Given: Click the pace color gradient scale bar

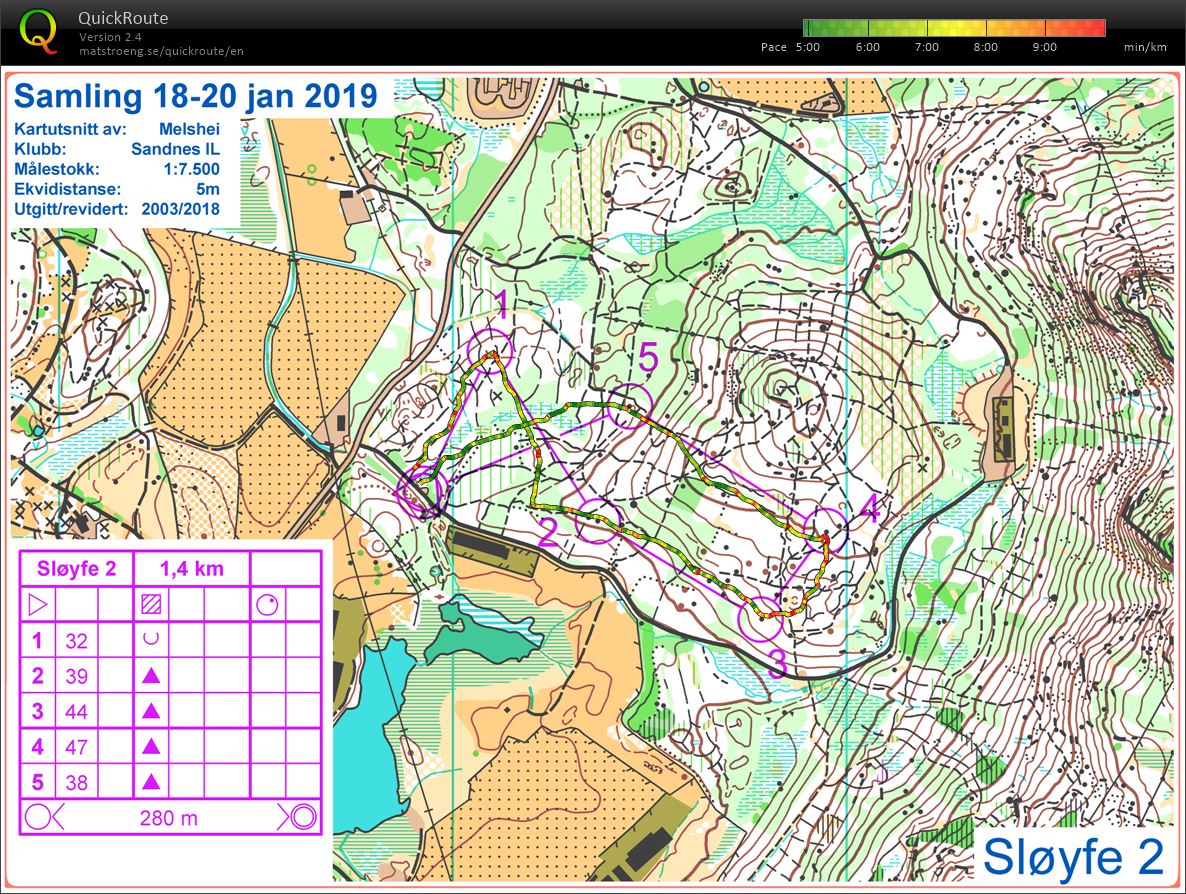Looking at the screenshot, I should [954, 28].
